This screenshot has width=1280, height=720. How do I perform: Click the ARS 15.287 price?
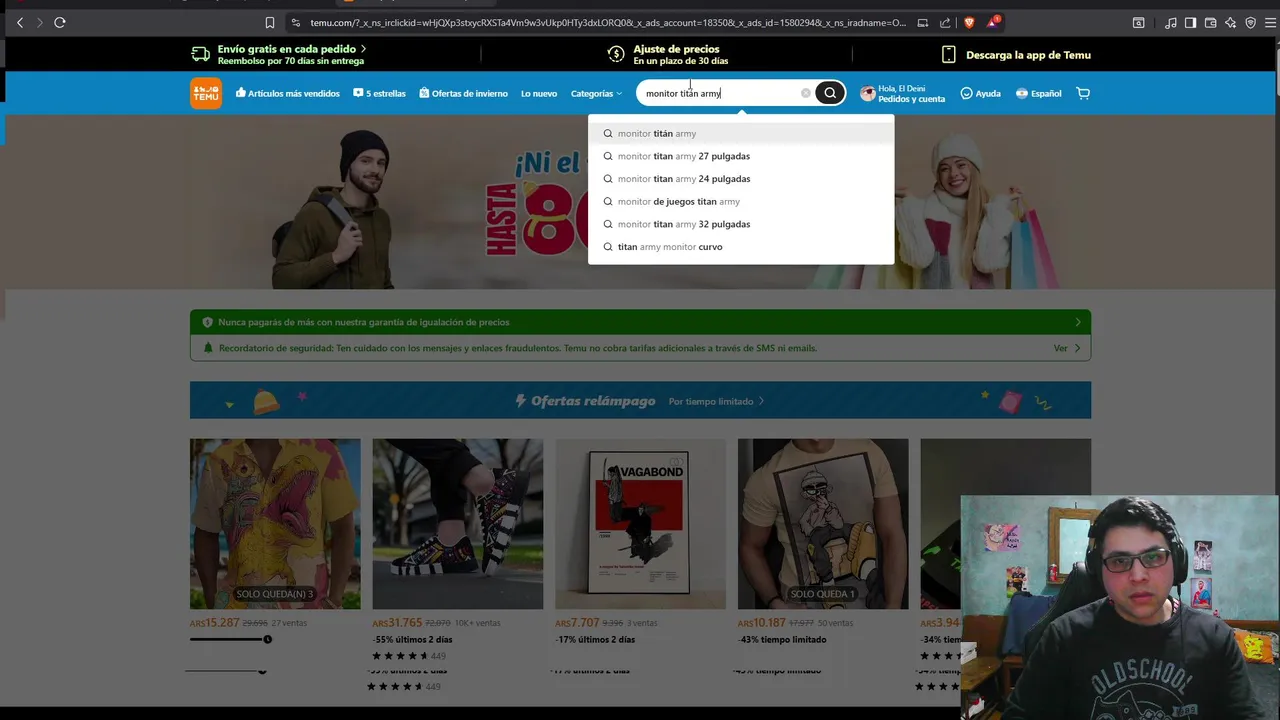click(x=215, y=623)
